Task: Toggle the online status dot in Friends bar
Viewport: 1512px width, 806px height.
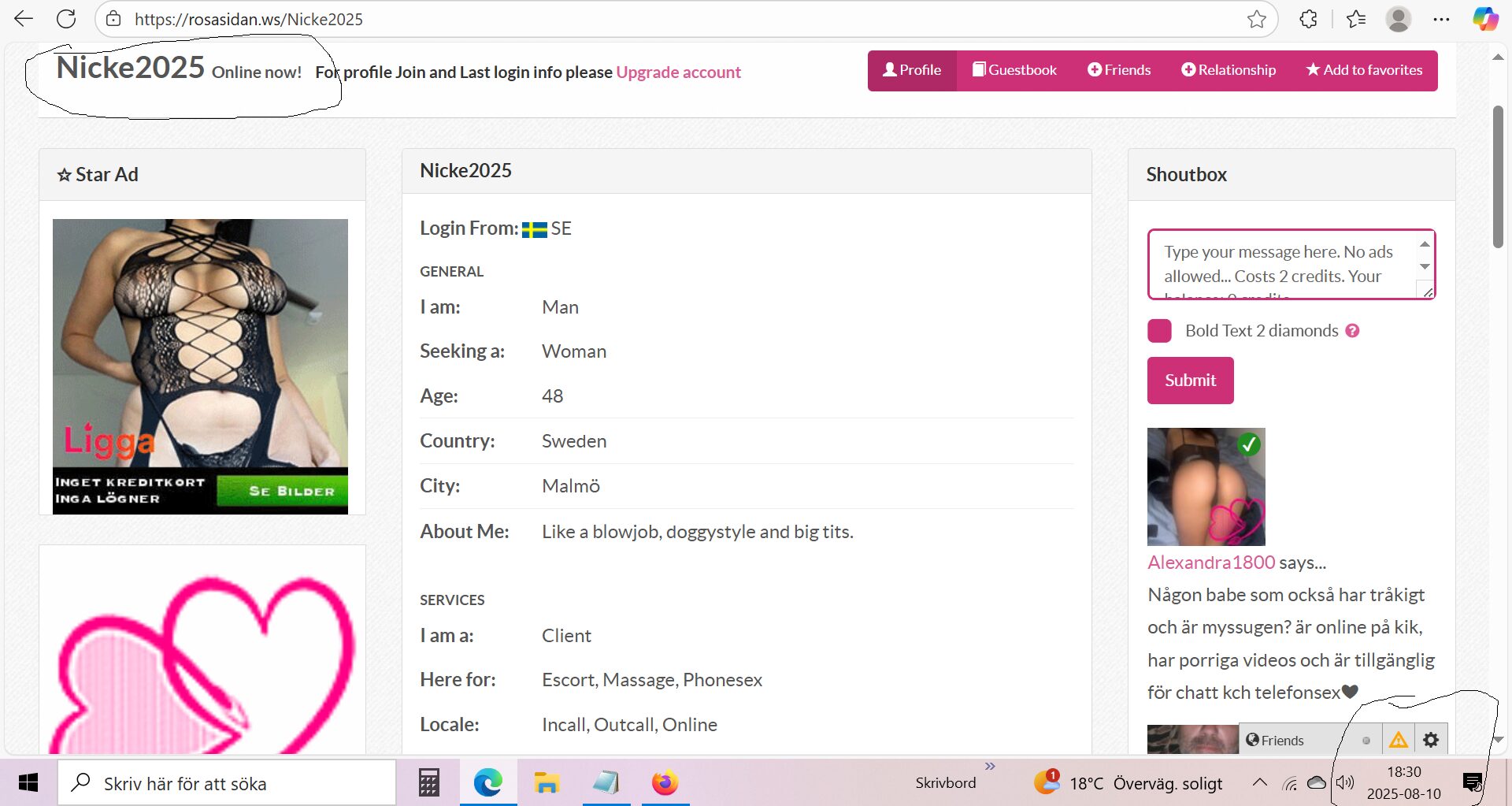Action: click(x=1366, y=741)
